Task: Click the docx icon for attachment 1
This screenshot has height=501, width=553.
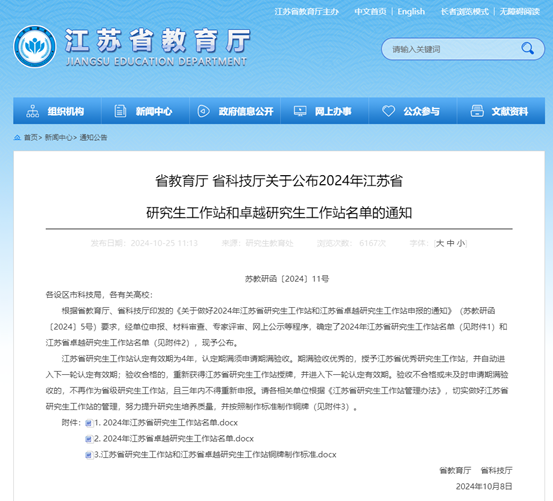Action: 89,423
